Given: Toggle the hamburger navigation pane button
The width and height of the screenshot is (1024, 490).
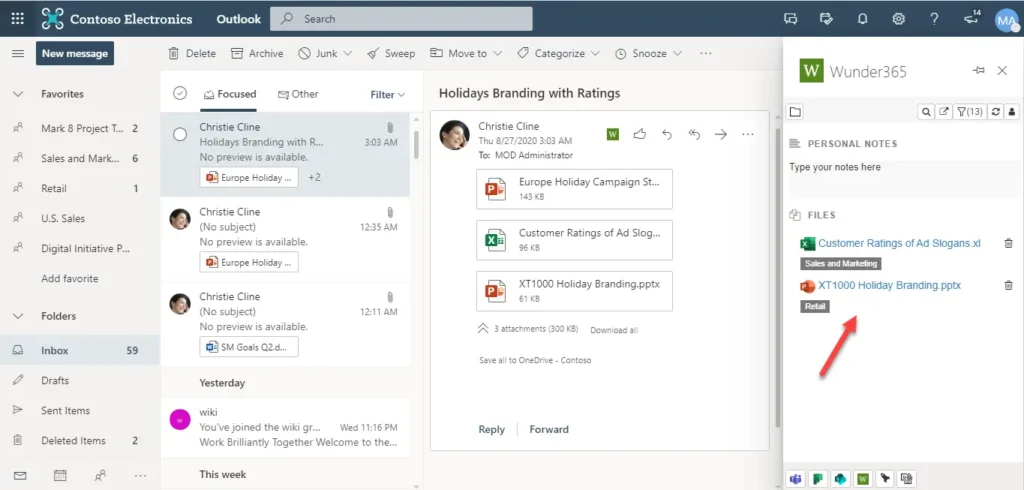Looking at the screenshot, I should tap(17, 53).
